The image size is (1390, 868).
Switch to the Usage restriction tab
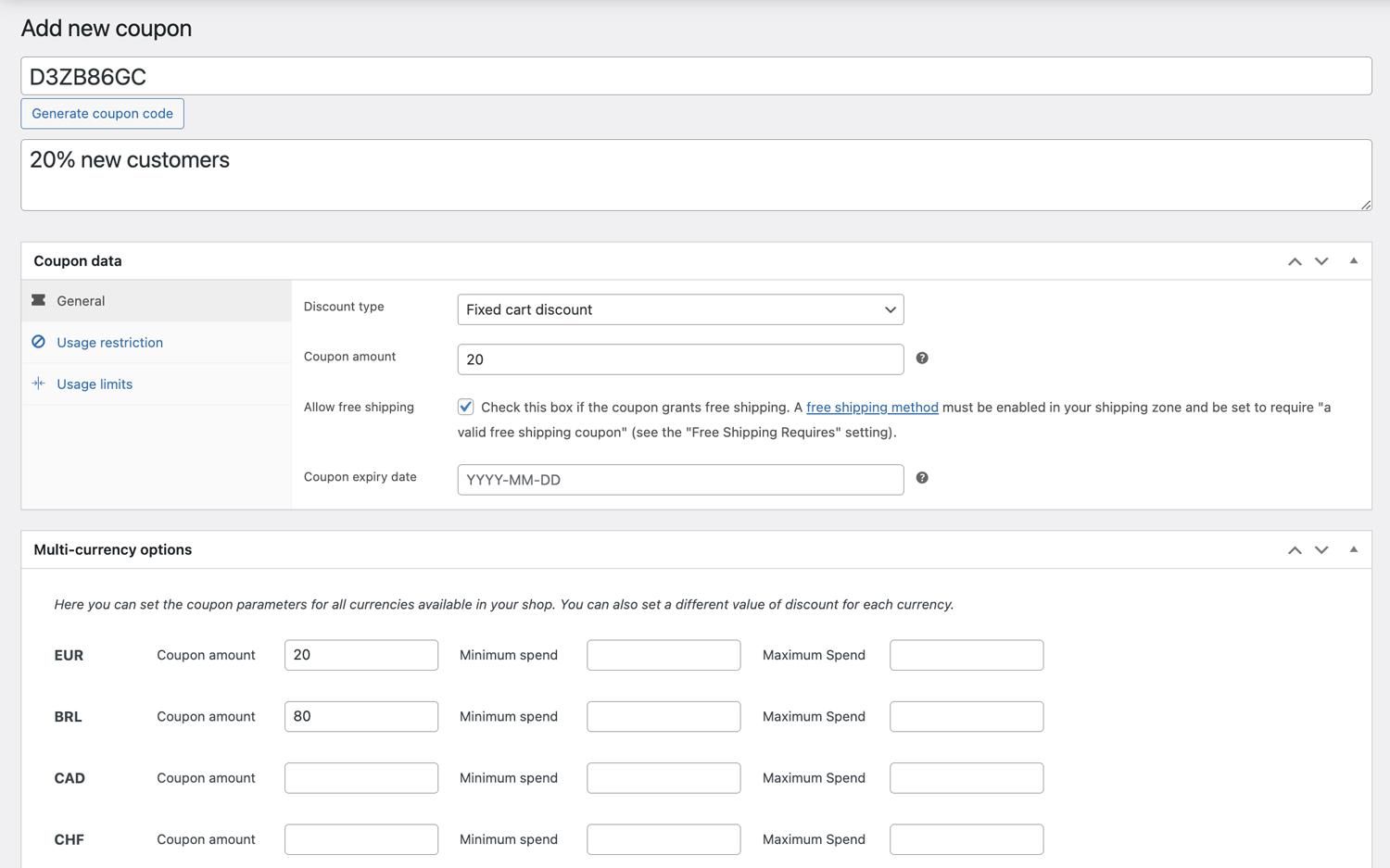point(109,343)
